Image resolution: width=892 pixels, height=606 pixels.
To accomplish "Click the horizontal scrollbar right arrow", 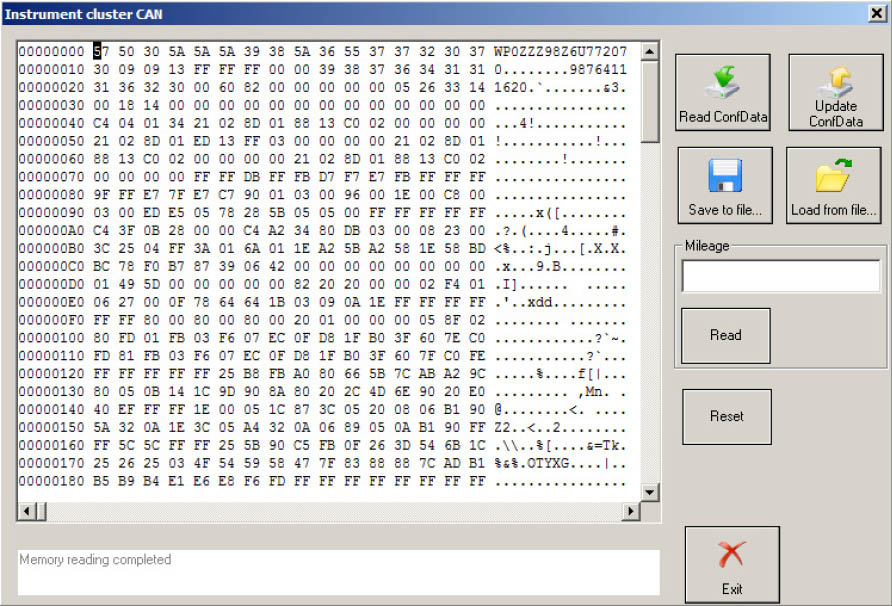I will [x=630, y=512].
